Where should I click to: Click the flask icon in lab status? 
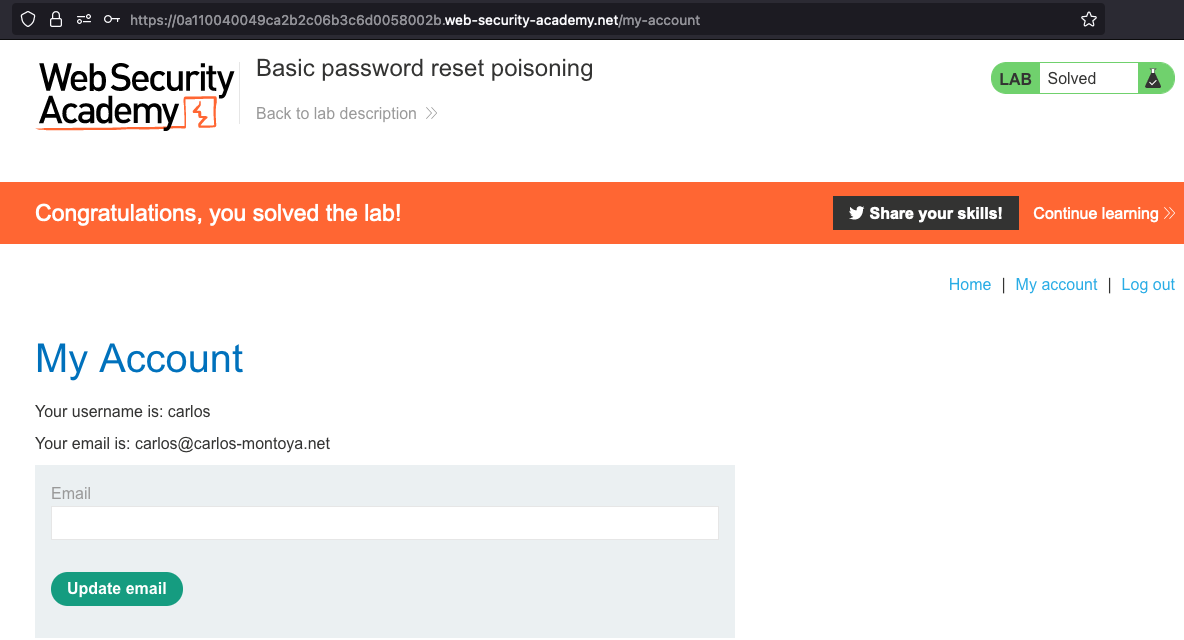pos(1153,79)
